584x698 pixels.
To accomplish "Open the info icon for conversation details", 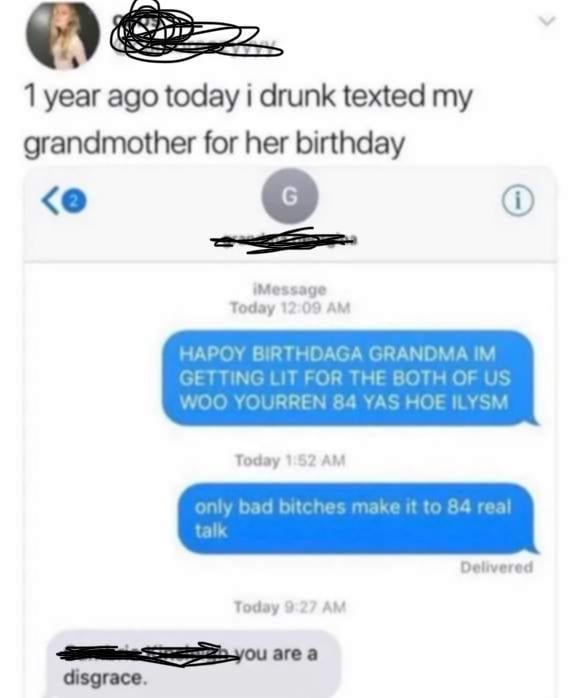I will coord(518,202).
